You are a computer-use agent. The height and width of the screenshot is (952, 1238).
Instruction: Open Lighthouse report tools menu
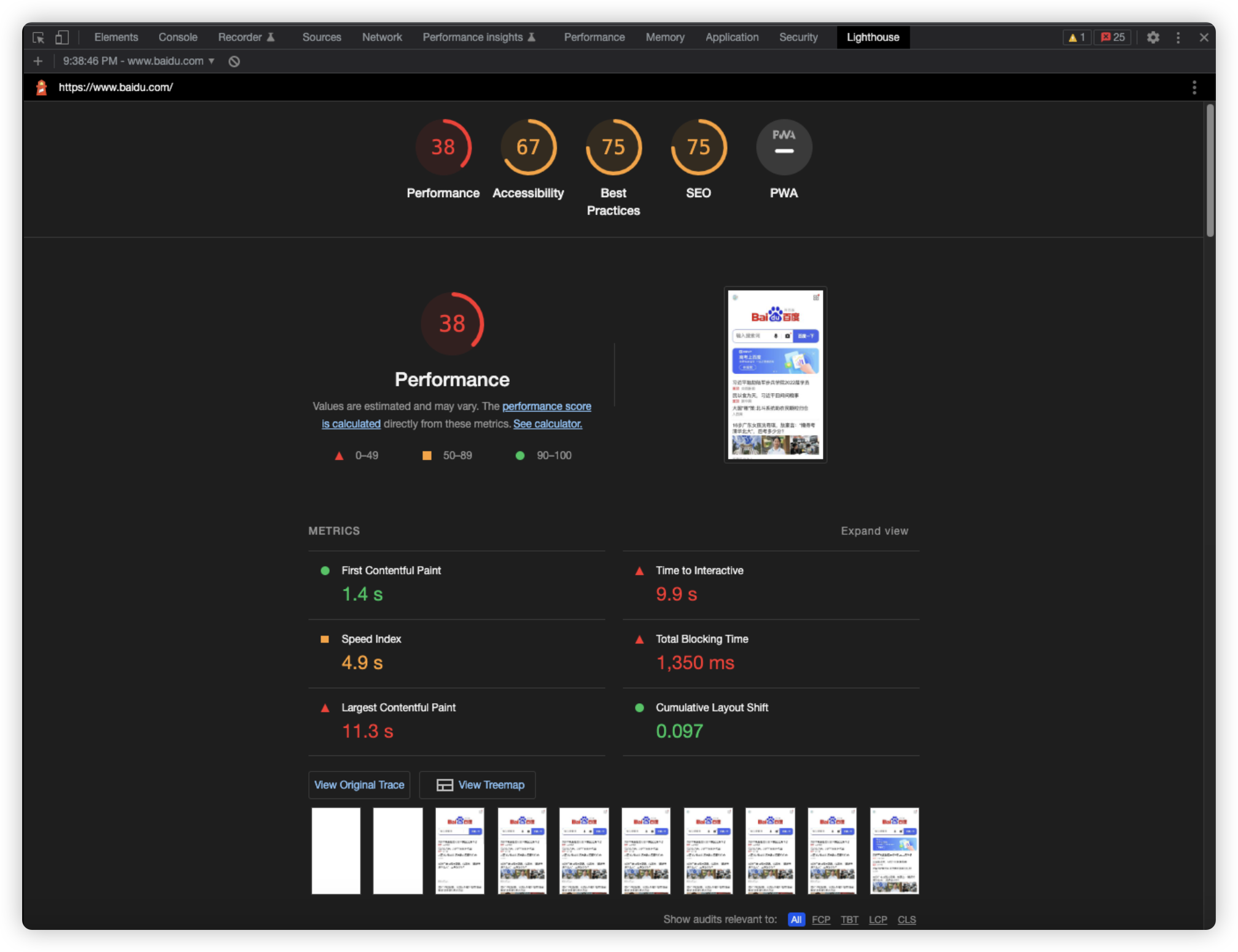(x=1194, y=87)
